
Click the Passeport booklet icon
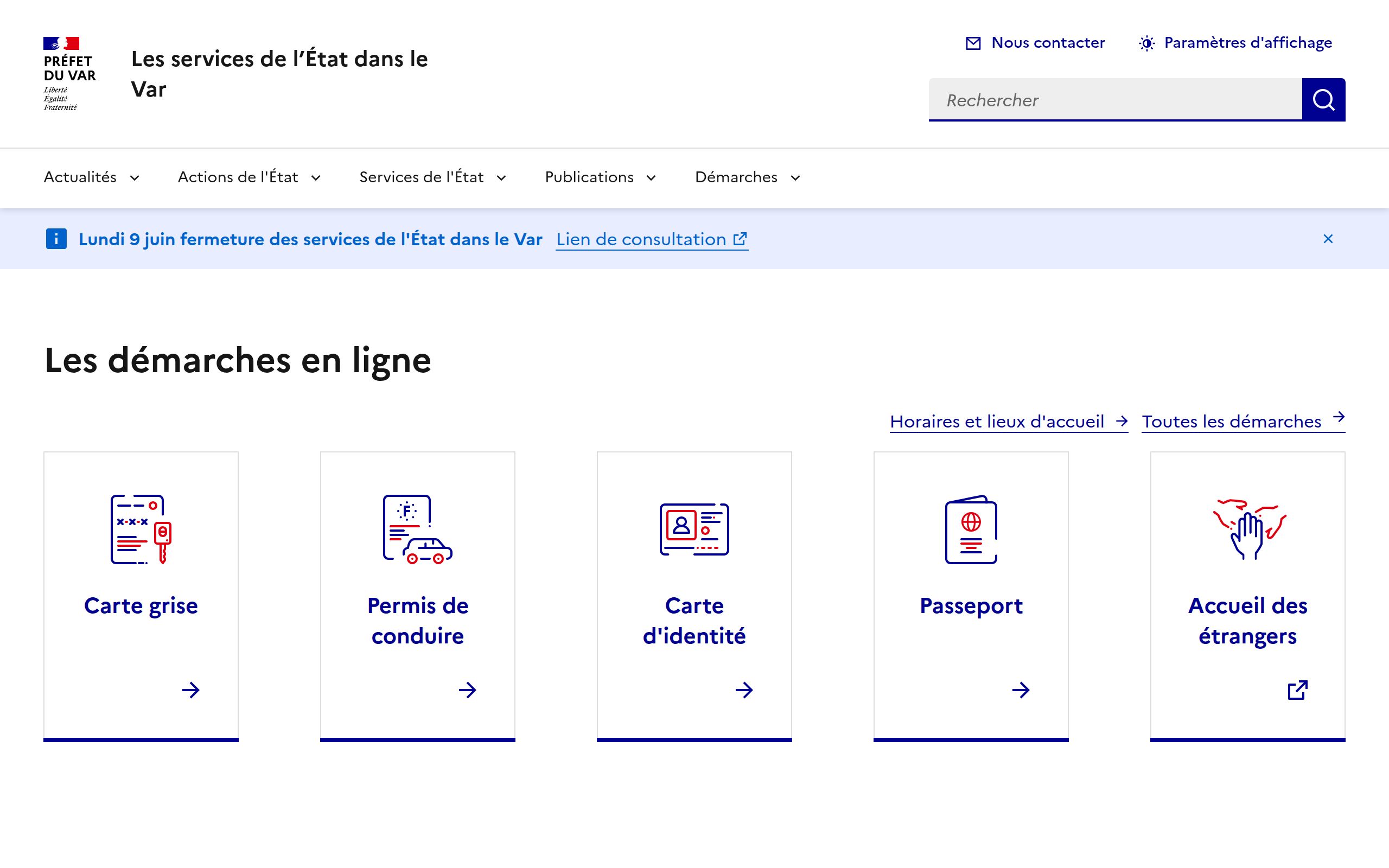pos(971,529)
